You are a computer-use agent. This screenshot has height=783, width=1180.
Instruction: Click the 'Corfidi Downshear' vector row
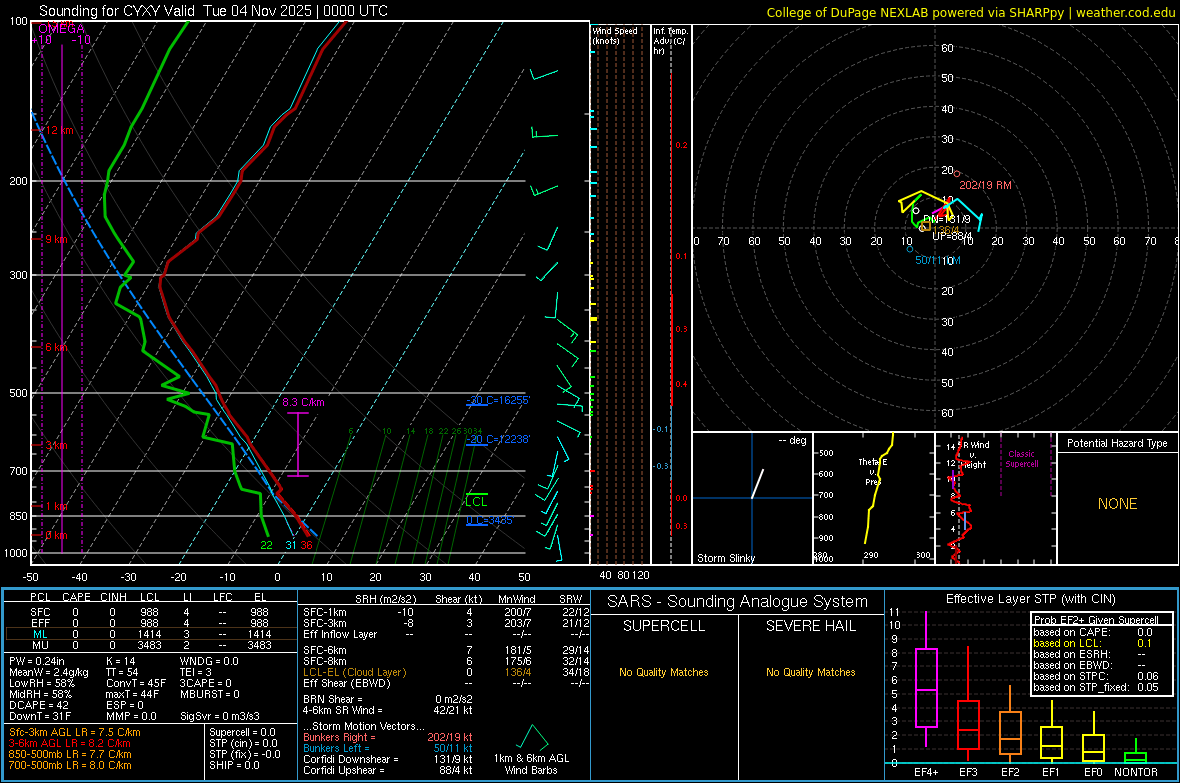click(x=388, y=759)
